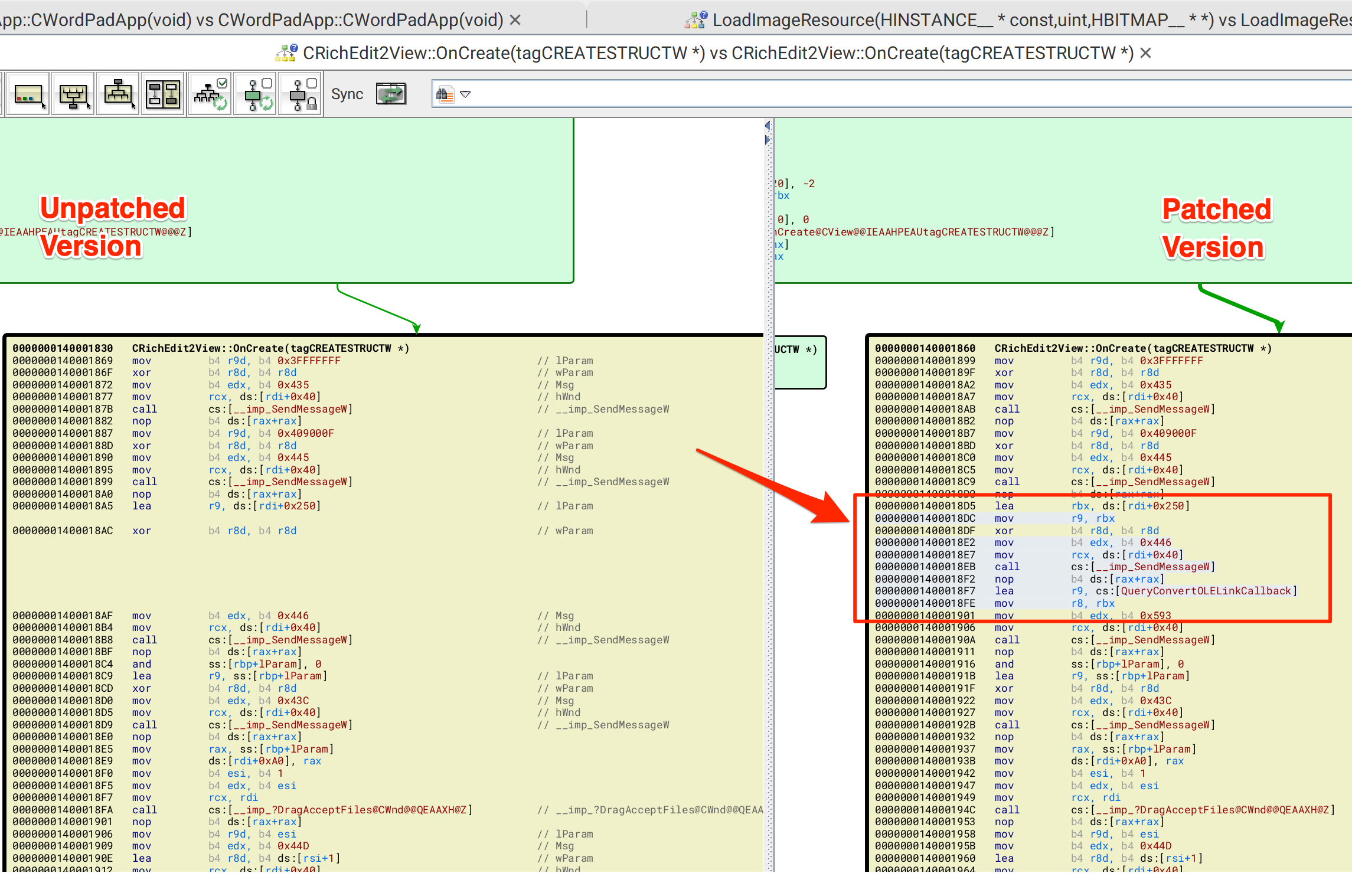This screenshot has width=1352, height=896.
Task: Select unpatched mov 0x409000F at 0000000140001887
Action: (x=174, y=433)
